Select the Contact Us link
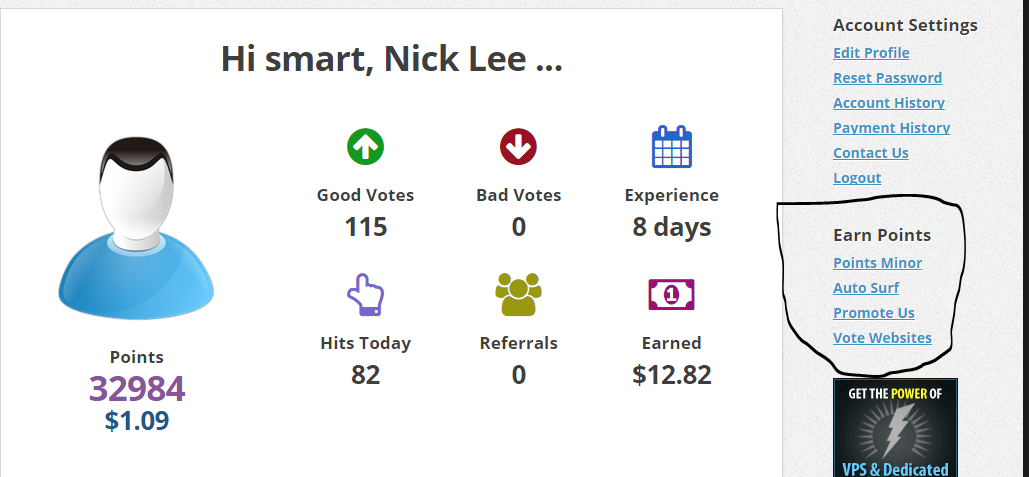The image size is (1029, 477). click(870, 153)
